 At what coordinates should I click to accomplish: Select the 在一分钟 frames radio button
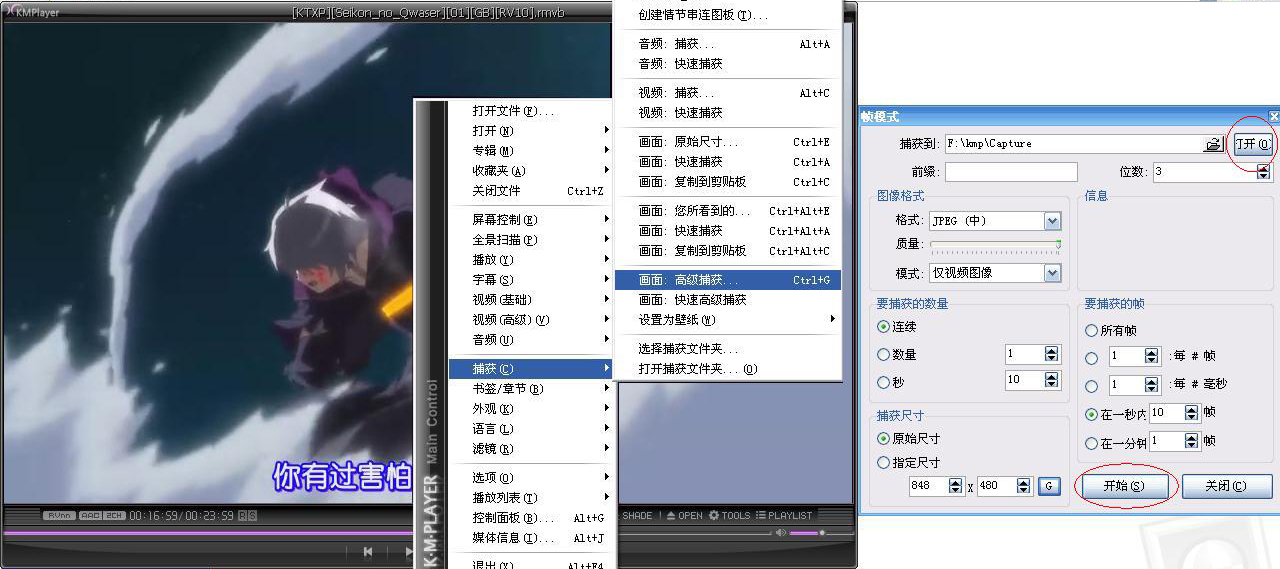[1091, 443]
